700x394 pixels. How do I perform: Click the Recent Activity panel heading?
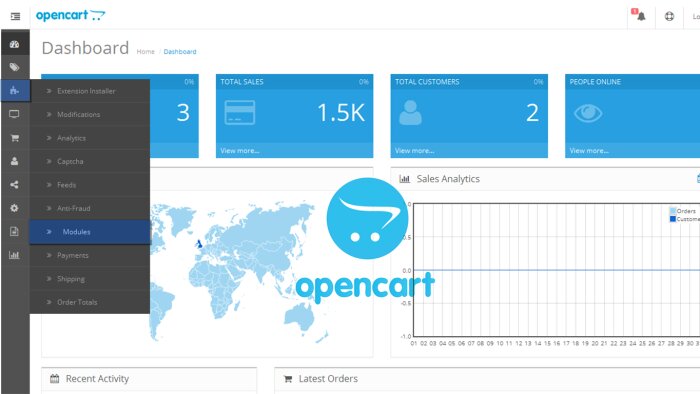tap(97, 379)
